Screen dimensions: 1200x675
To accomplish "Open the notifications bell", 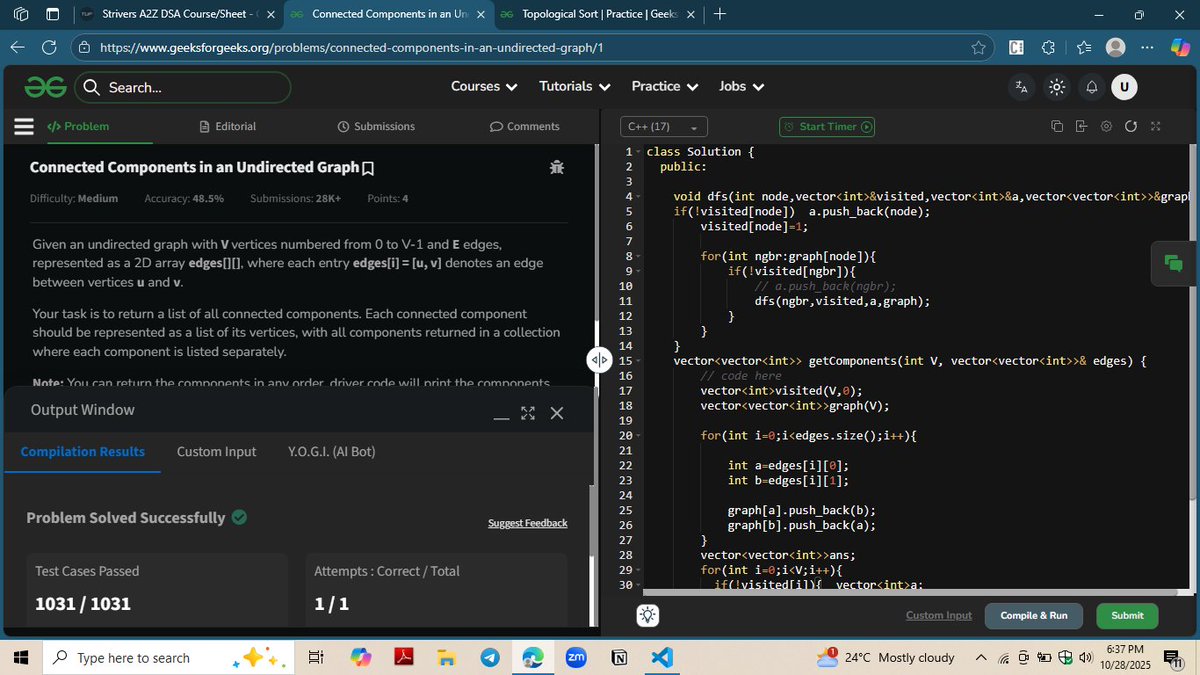I will click(x=1091, y=87).
